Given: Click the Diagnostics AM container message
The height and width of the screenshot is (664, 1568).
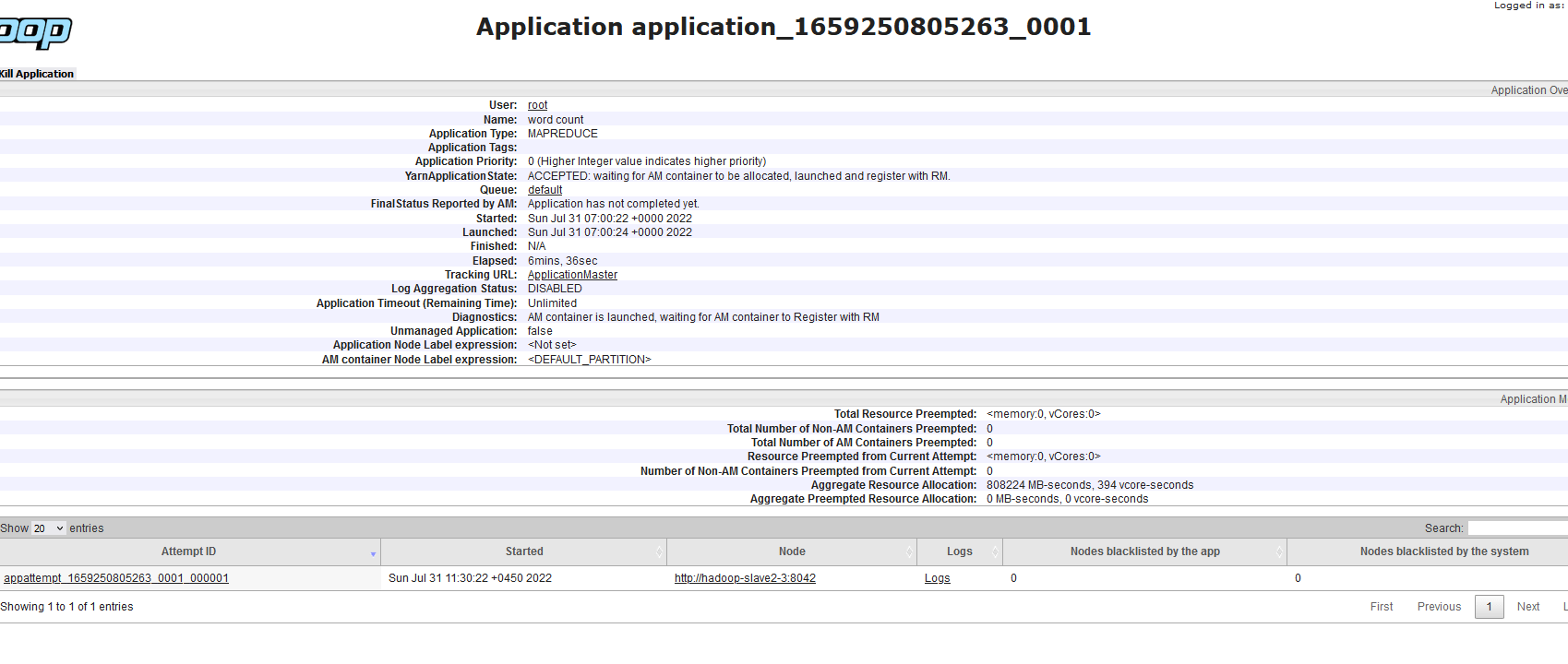Looking at the screenshot, I should click(x=703, y=317).
